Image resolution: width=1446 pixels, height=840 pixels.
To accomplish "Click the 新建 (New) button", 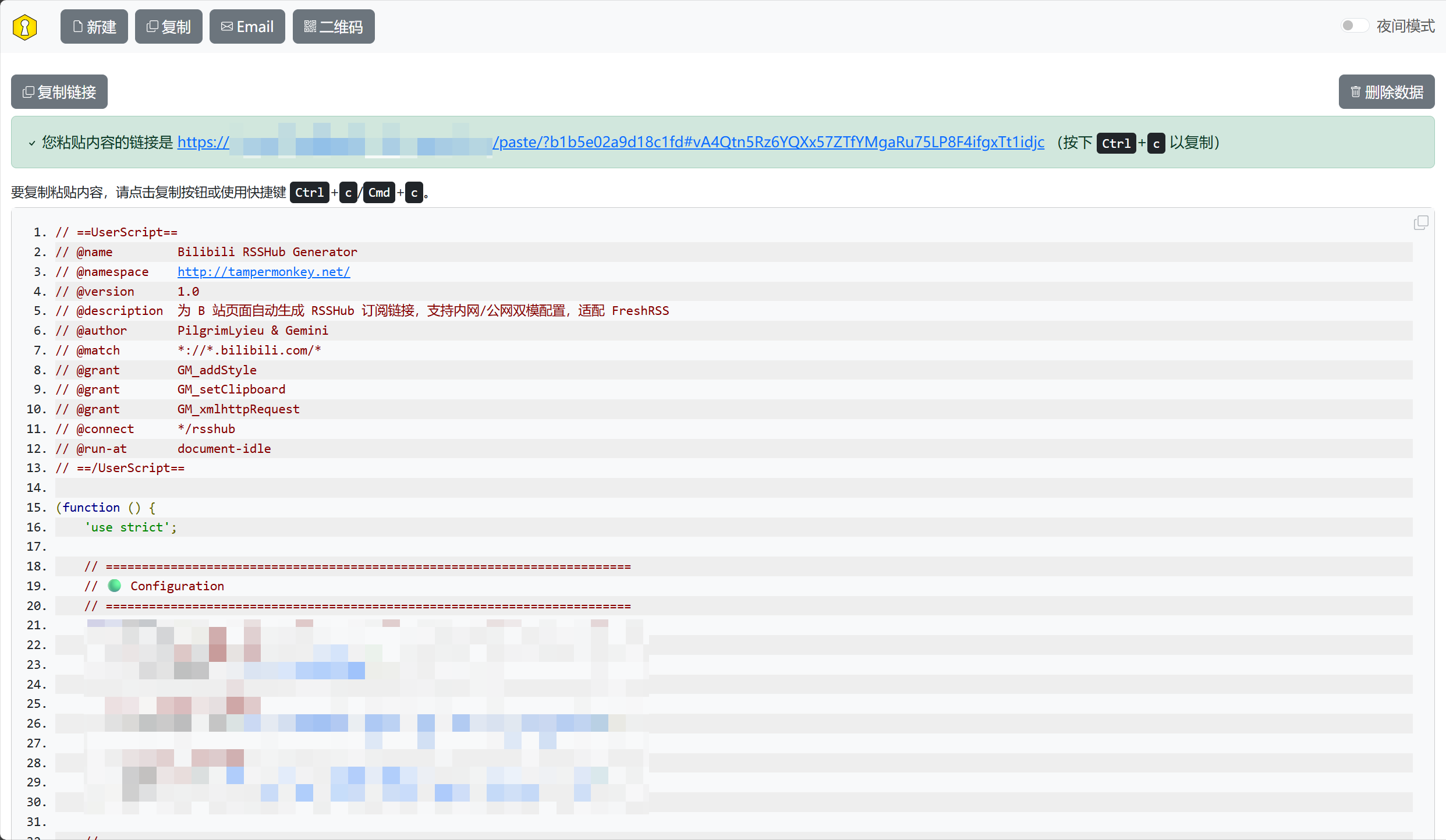I will 94,27.
